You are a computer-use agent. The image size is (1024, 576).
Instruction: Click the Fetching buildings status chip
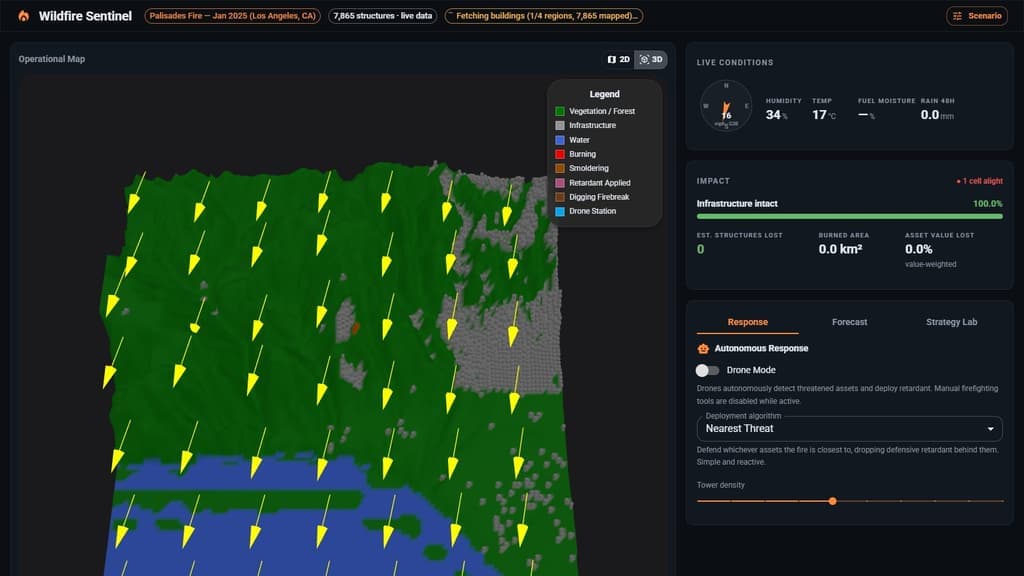(543, 16)
